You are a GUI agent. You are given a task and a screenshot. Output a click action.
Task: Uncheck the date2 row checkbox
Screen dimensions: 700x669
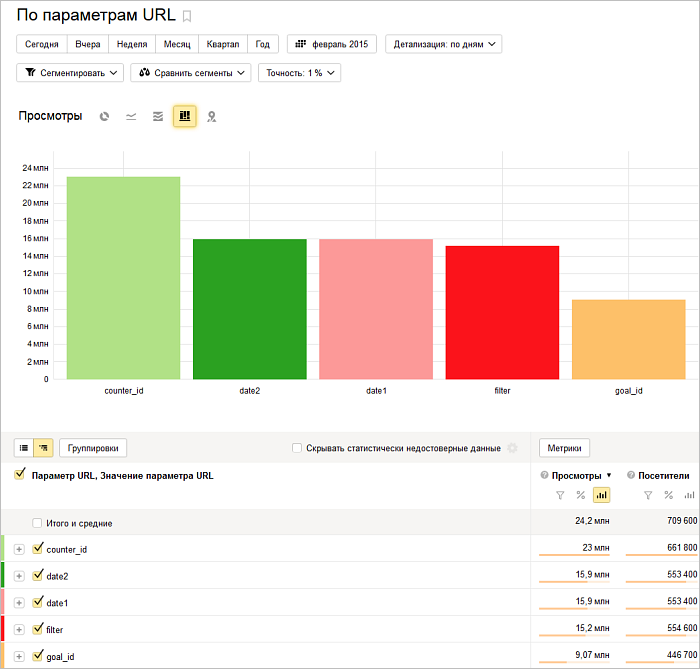(38, 575)
